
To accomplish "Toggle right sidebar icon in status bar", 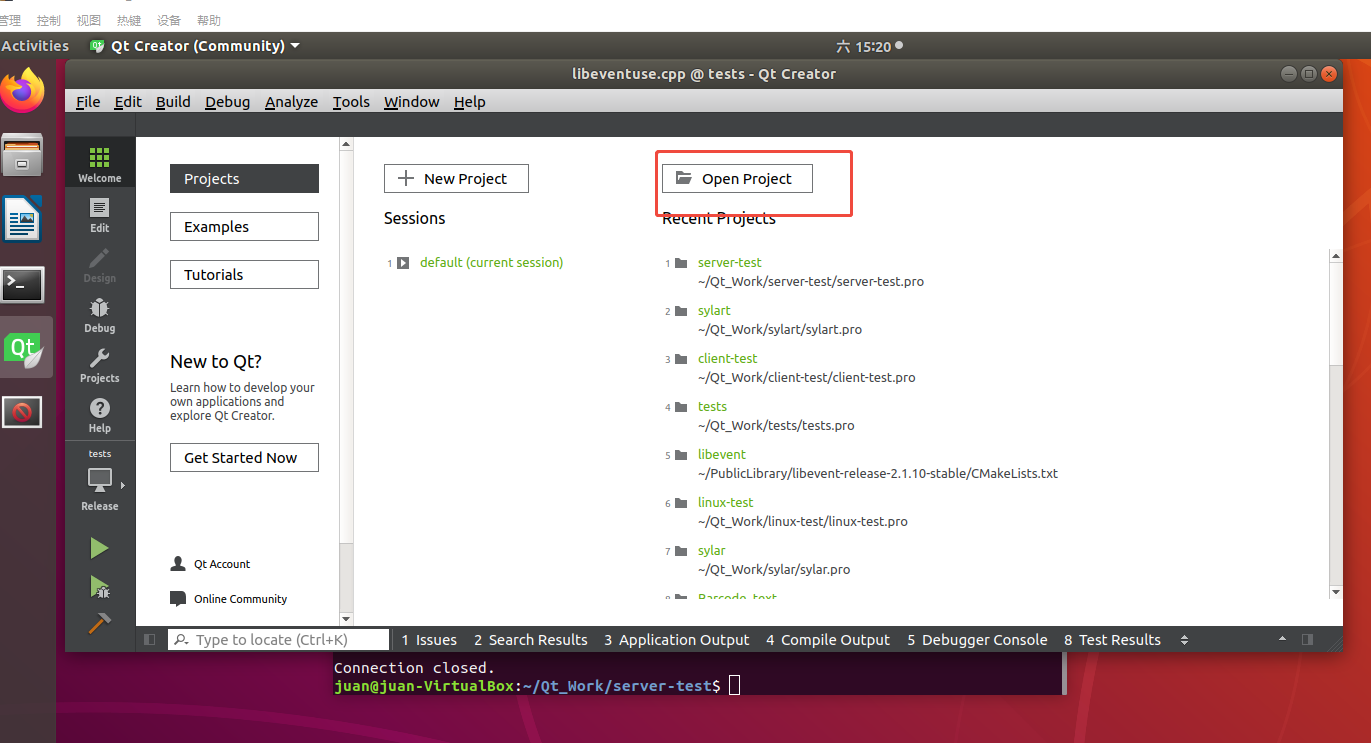I will point(1307,640).
